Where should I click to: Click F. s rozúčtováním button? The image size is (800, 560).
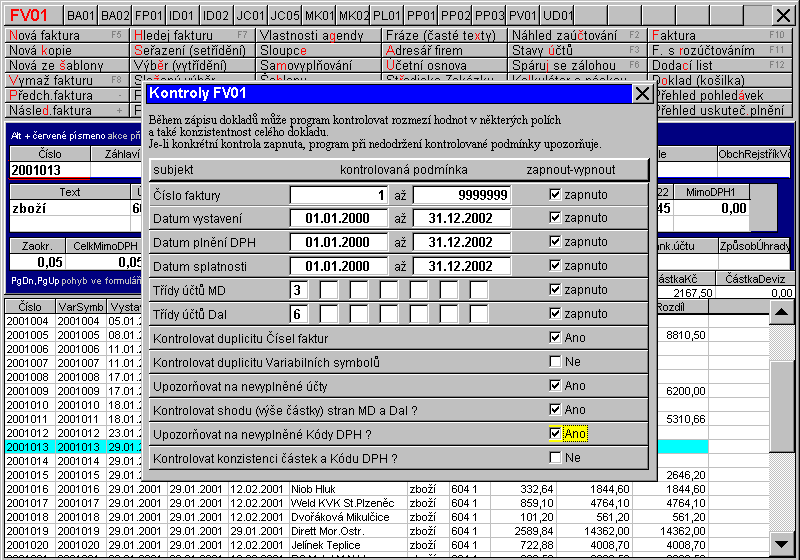click(720, 50)
